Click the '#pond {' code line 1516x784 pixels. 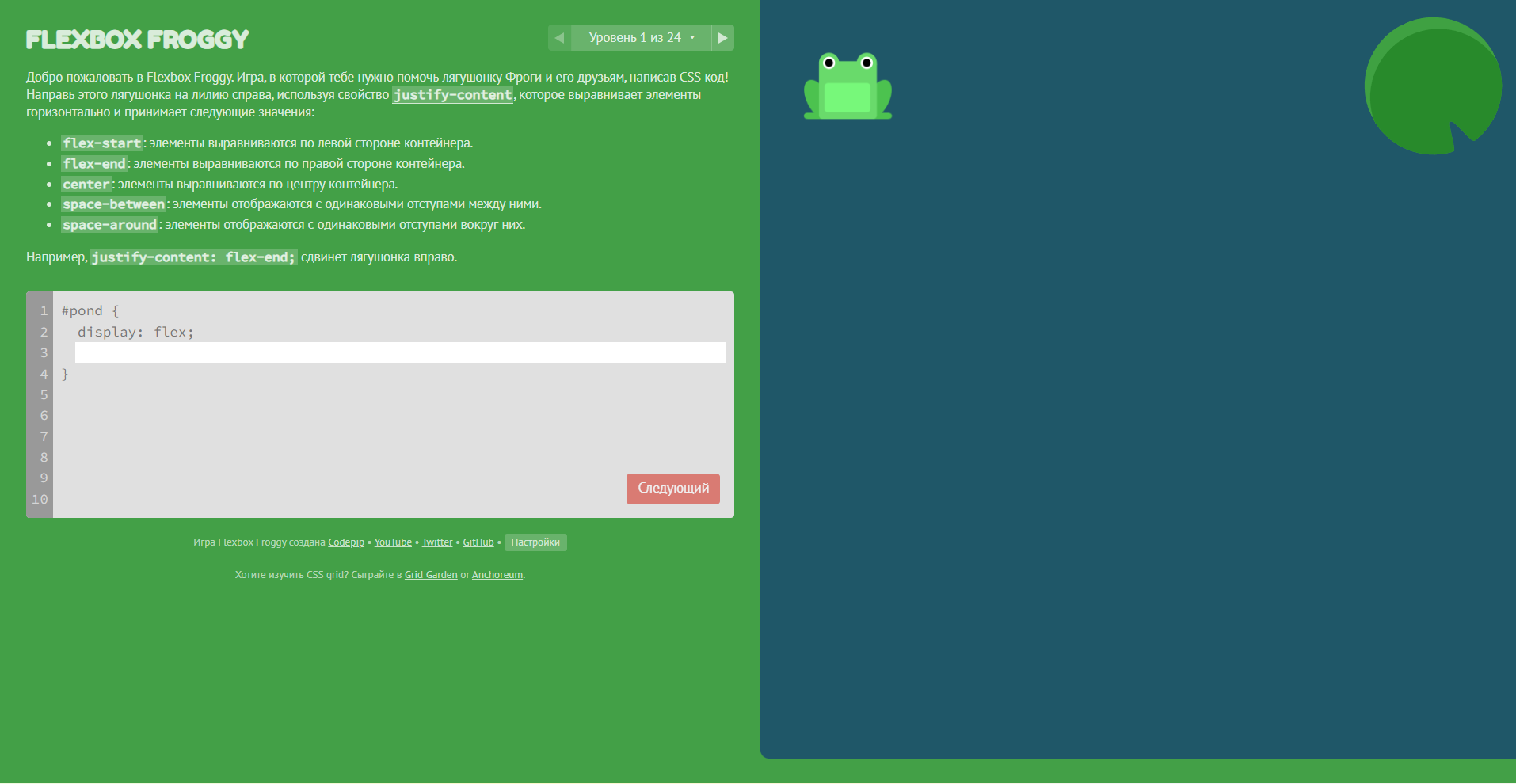[90, 311]
